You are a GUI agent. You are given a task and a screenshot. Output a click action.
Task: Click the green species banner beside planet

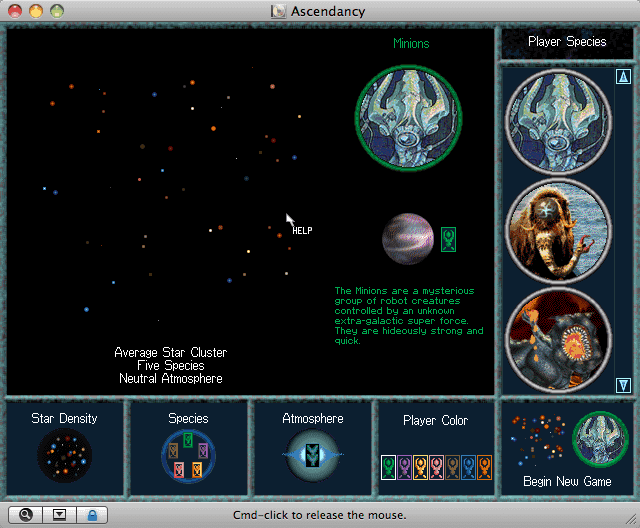448,240
